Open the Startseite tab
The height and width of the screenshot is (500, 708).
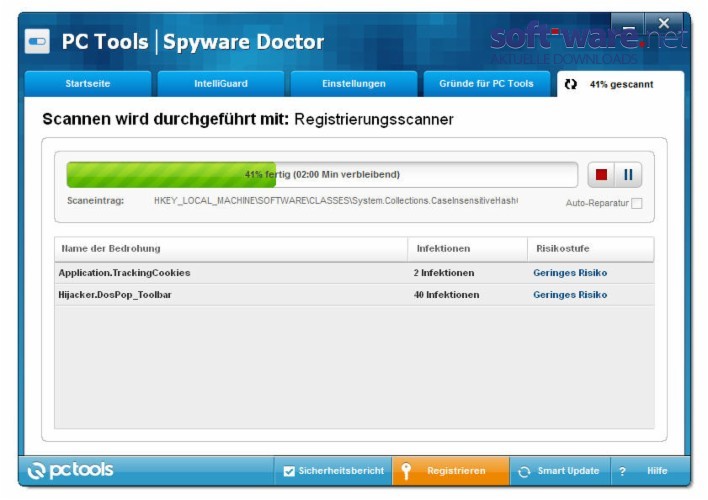click(88, 84)
